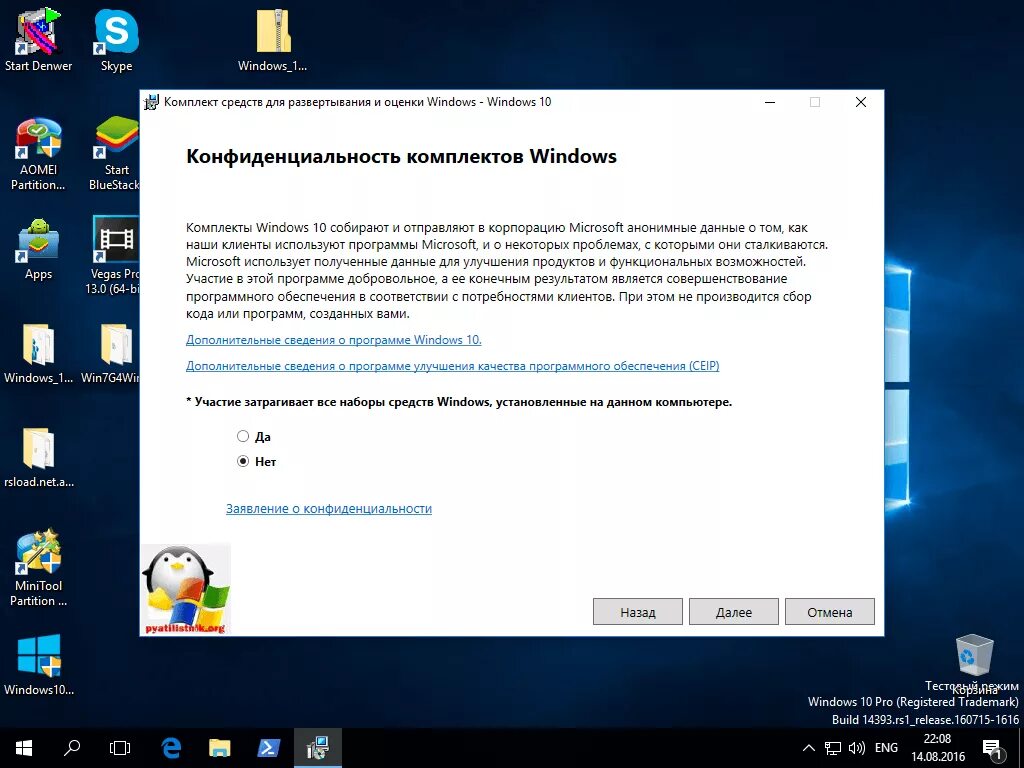Open PowerShell from the taskbar
Screen dimensions: 1024x768
pos(268,748)
